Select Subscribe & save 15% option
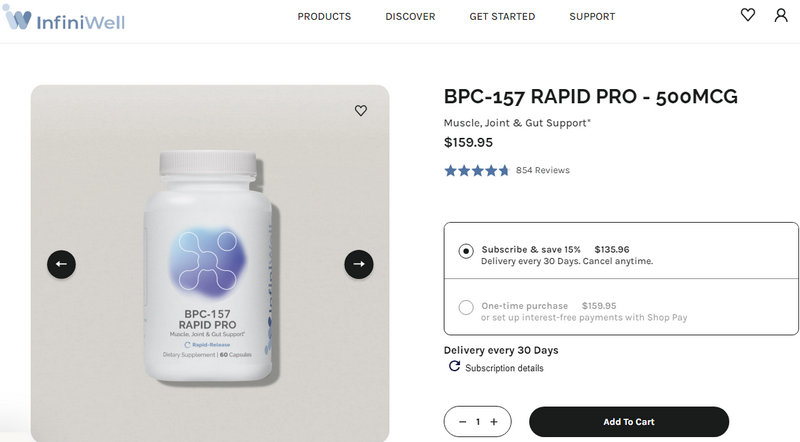The image size is (800, 442). point(466,251)
